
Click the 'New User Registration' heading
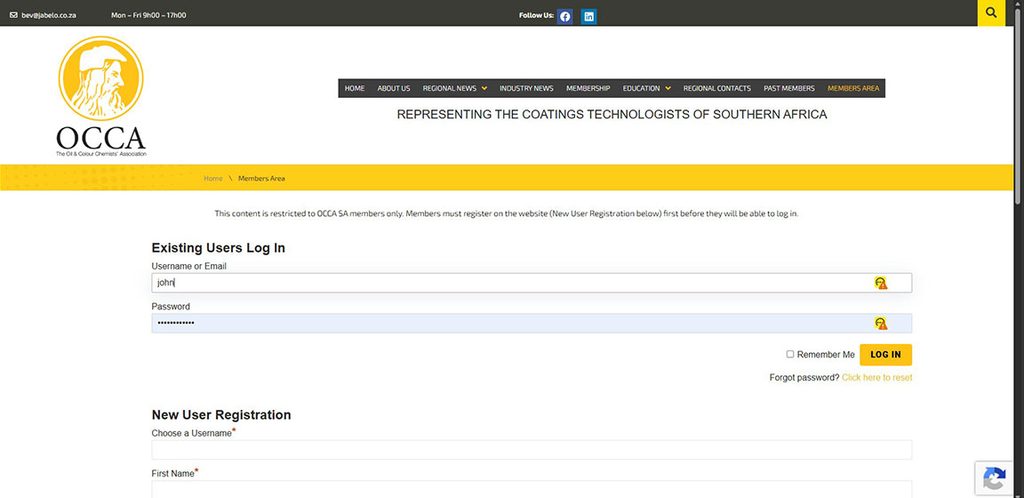tap(221, 415)
